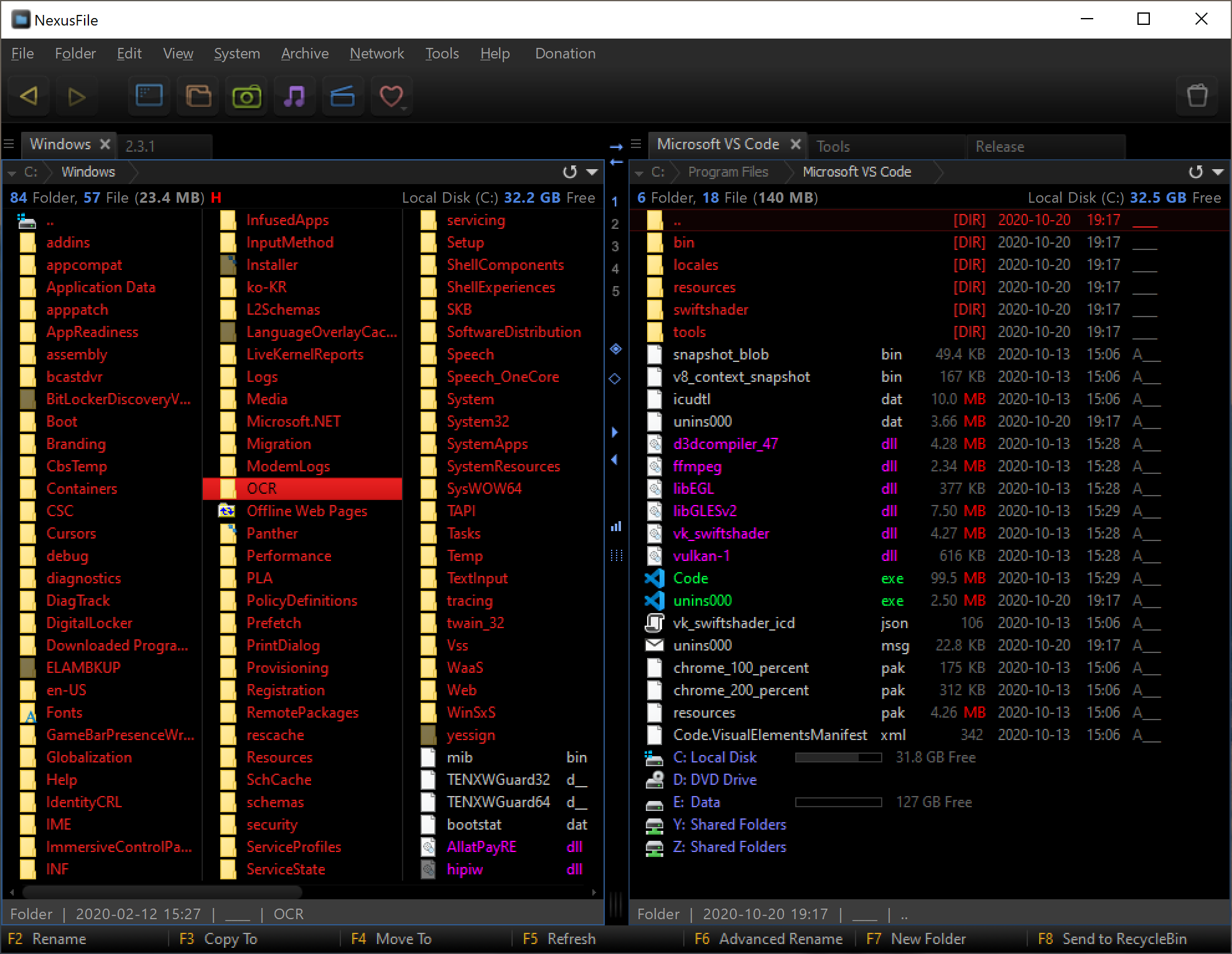The width and height of the screenshot is (1232, 954).
Task: Click the desktop screen shortcut icon
Action: (x=149, y=96)
